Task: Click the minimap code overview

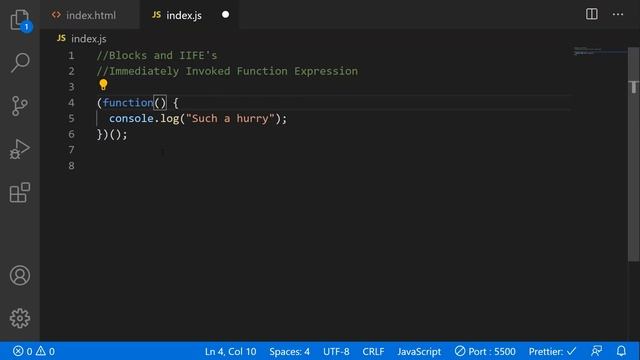Action: 600,51
